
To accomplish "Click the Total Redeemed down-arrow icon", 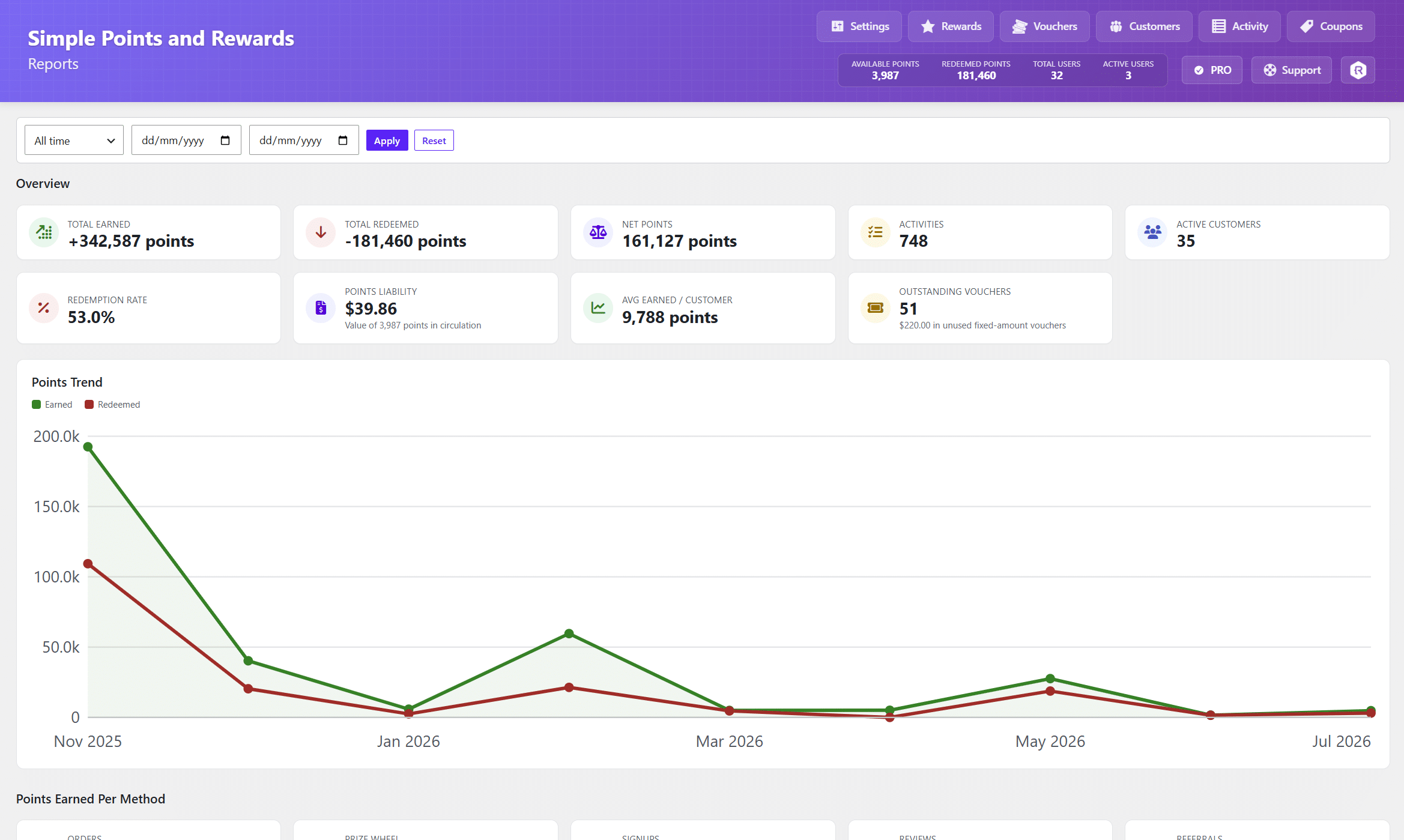I will 321,232.
